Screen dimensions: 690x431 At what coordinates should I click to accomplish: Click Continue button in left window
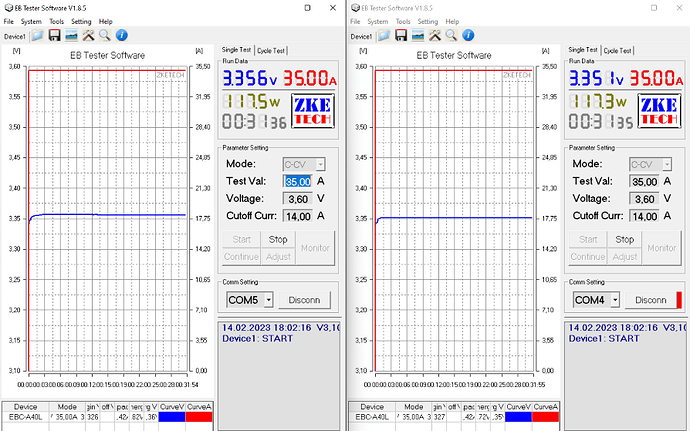pos(242,257)
